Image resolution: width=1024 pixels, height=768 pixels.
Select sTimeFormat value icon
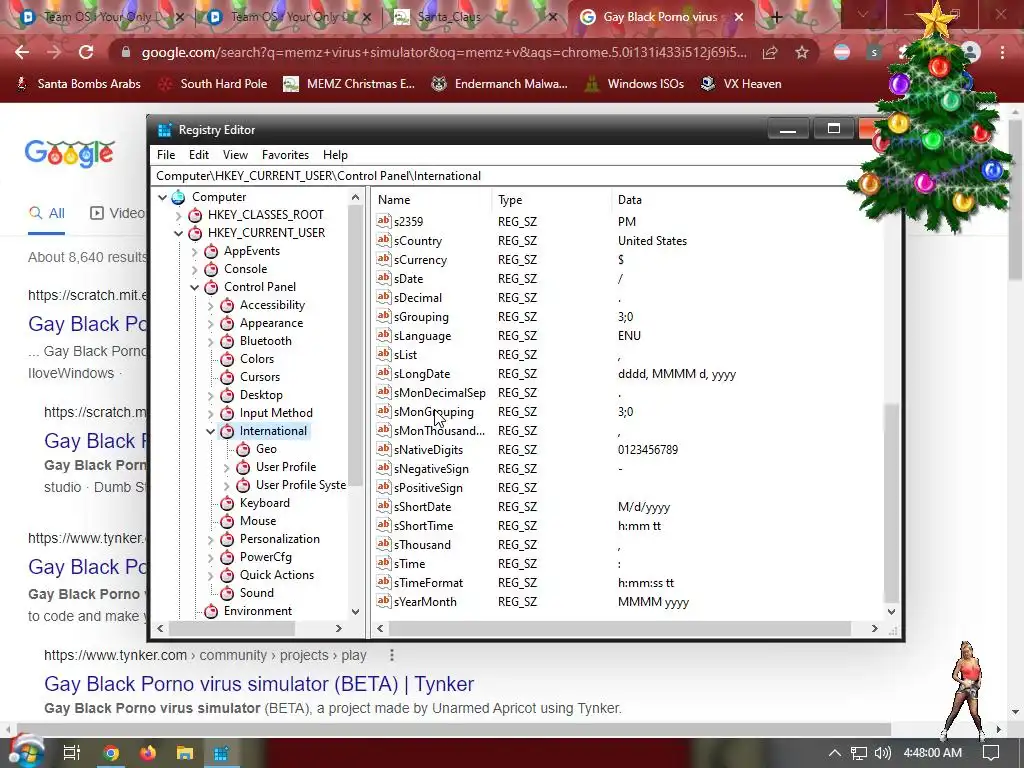point(383,582)
